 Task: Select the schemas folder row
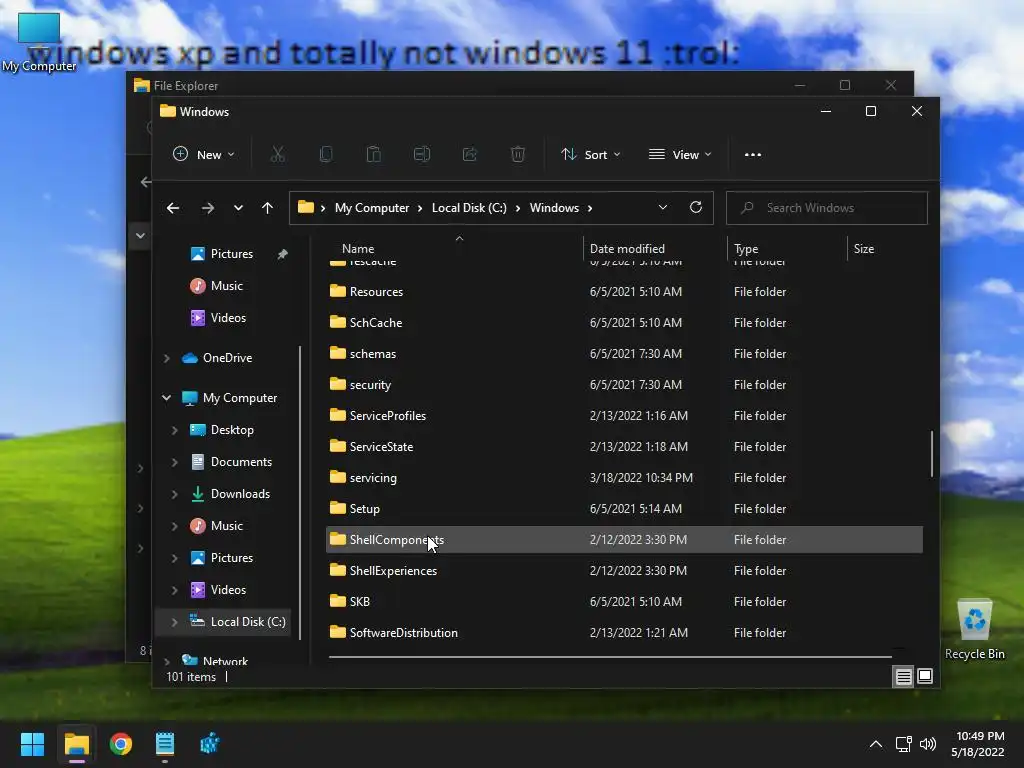click(x=624, y=353)
